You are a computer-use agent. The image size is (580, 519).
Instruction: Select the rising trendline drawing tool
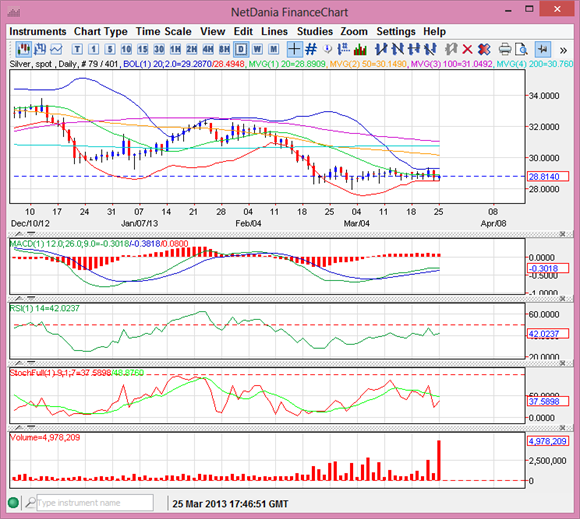click(x=381, y=49)
